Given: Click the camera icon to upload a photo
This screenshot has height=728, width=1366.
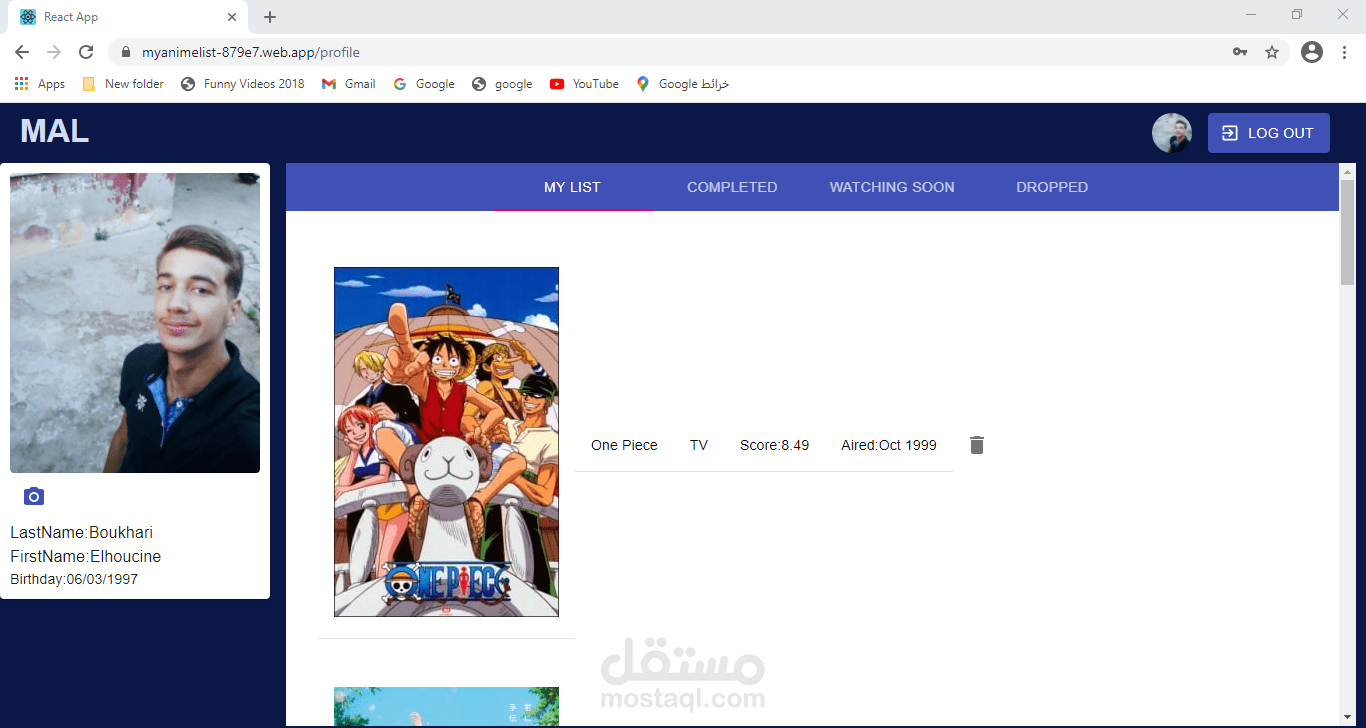Looking at the screenshot, I should (x=34, y=496).
